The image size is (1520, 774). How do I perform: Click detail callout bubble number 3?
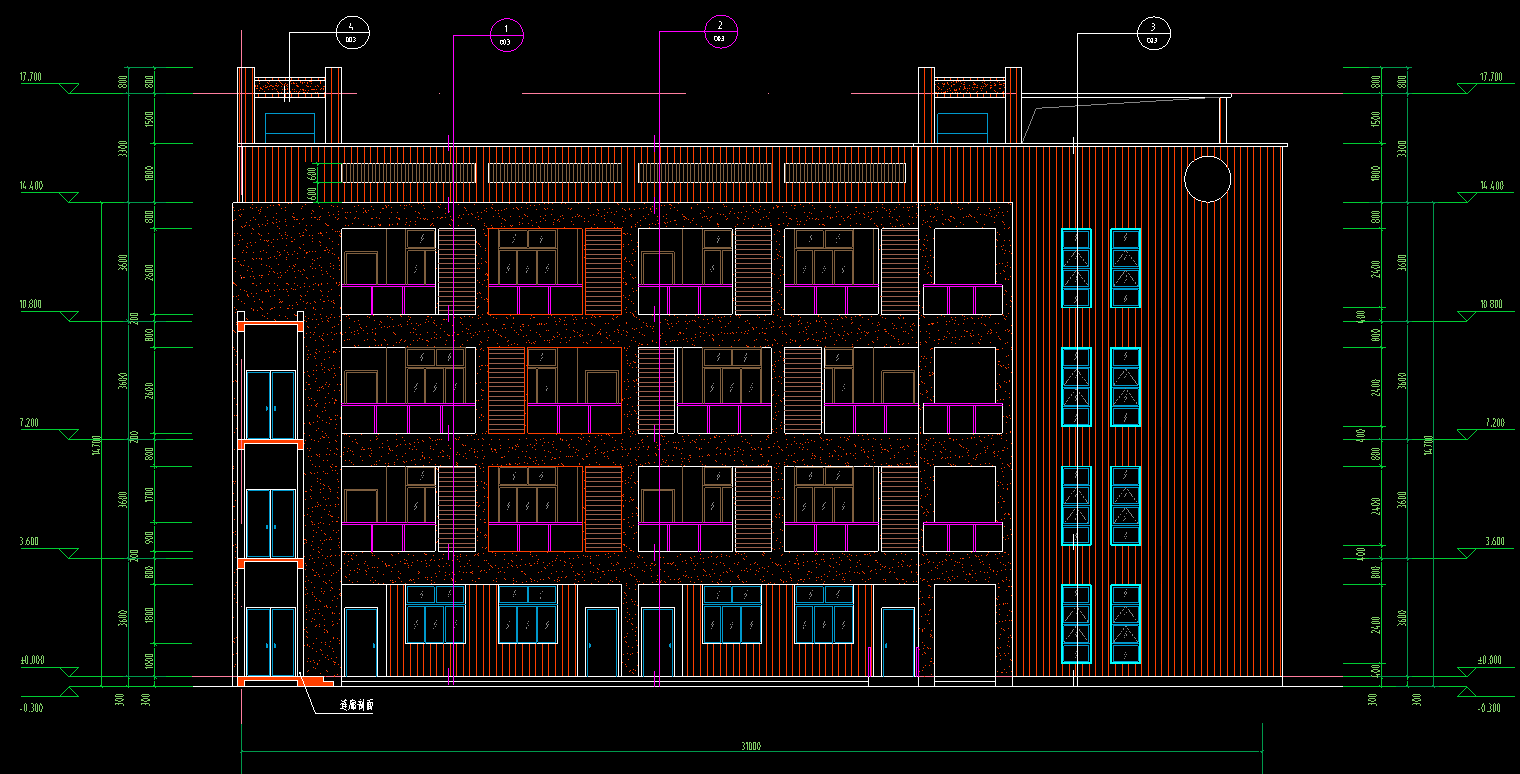click(x=1153, y=32)
